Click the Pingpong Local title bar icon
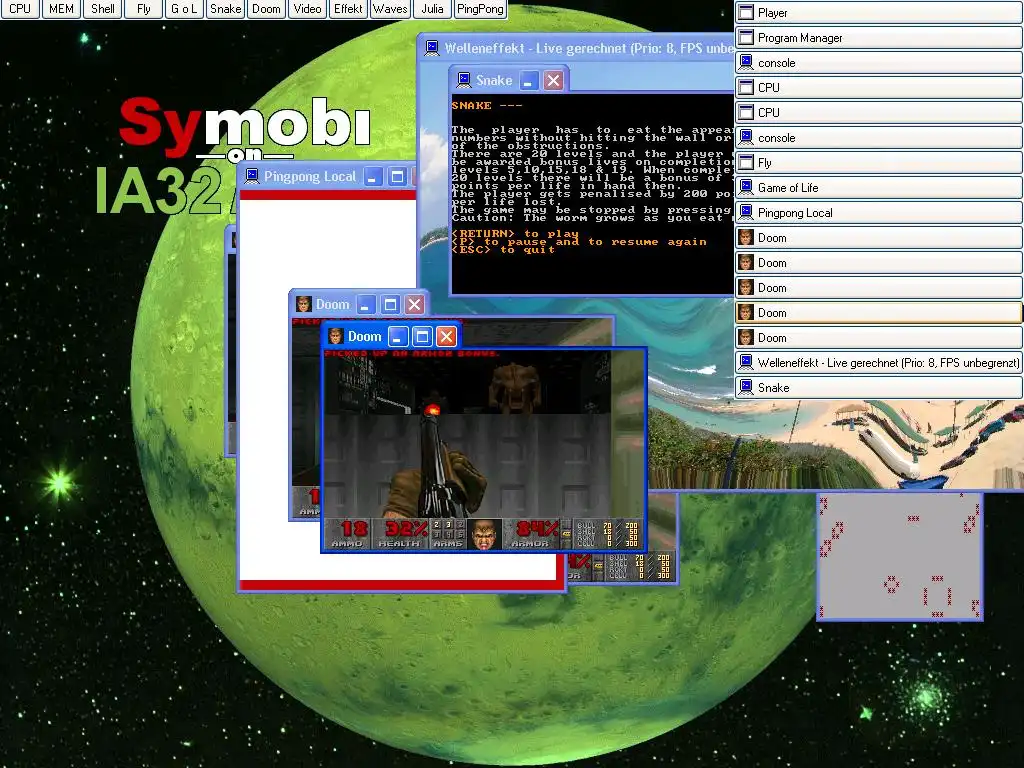Viewport: 1024px width, 768px height. pos(251,176)
